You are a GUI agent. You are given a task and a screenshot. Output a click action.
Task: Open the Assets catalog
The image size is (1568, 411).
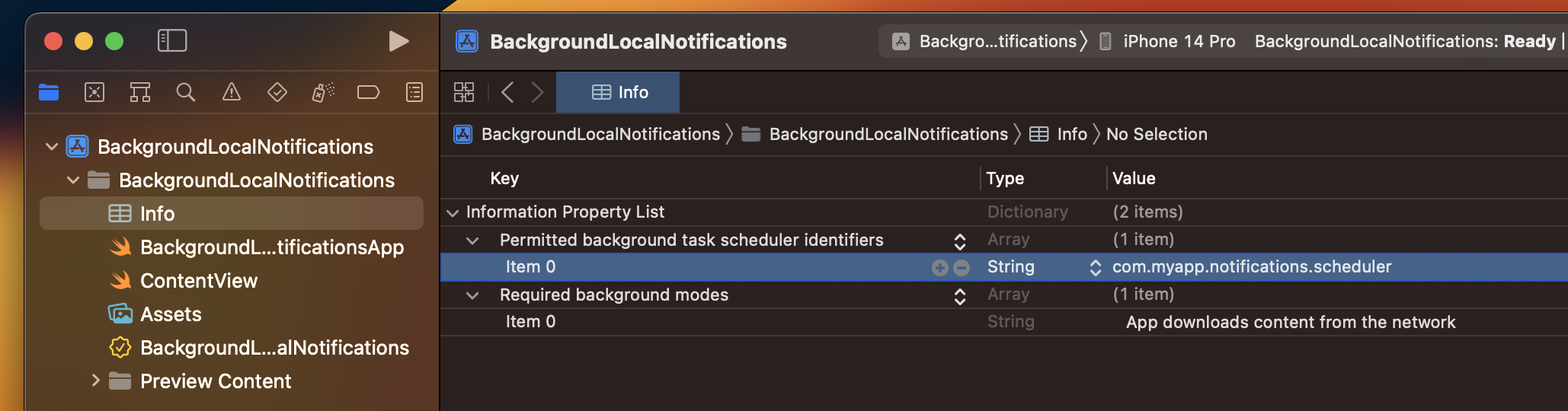tap(171, 314)
